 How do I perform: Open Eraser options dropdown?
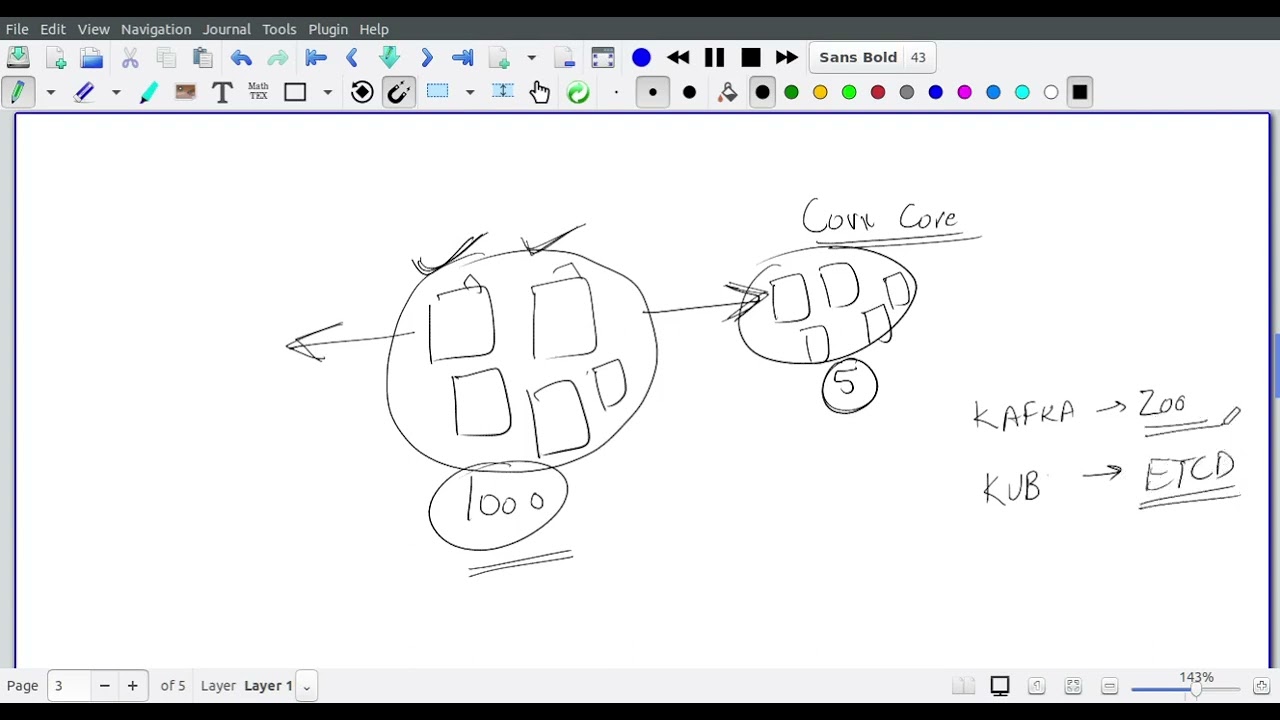coord(116,93)
